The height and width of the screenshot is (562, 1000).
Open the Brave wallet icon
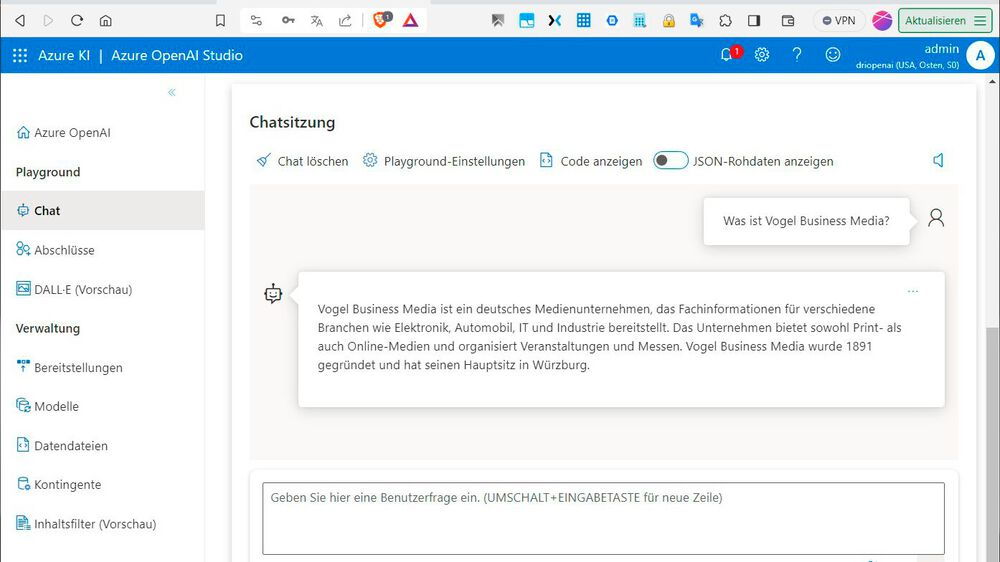pyautogui.click(x=788, y=20)
